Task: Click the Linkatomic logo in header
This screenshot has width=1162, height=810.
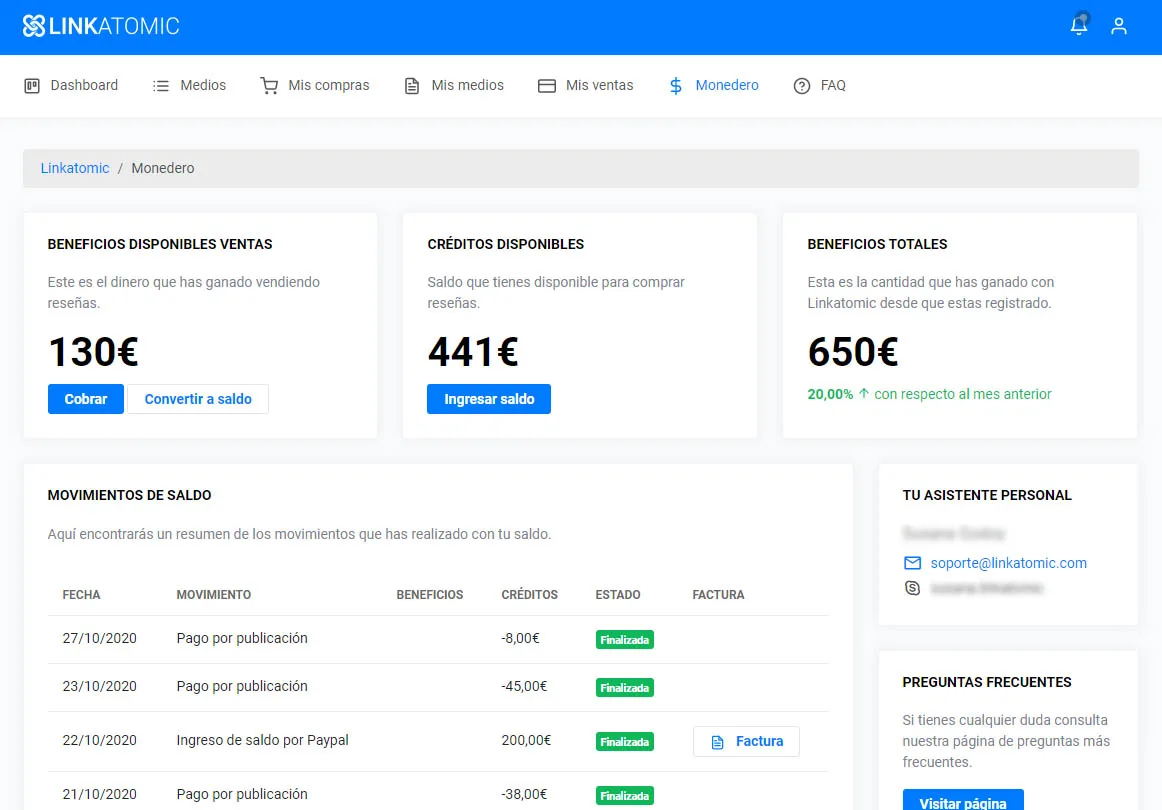Action: 101,26
